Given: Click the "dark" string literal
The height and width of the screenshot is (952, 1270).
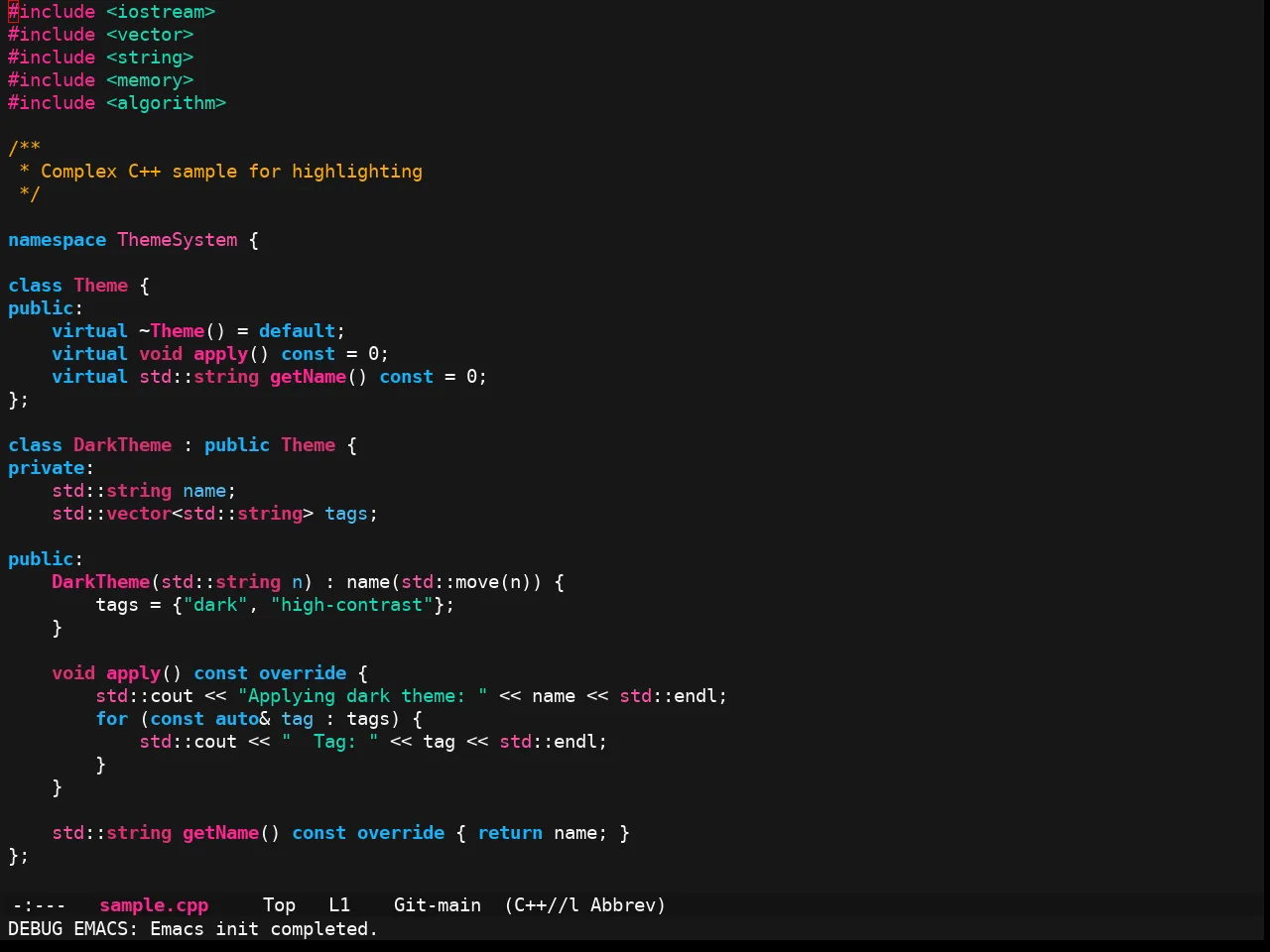Looking at the screenshot, I should [x=215, y=605].
